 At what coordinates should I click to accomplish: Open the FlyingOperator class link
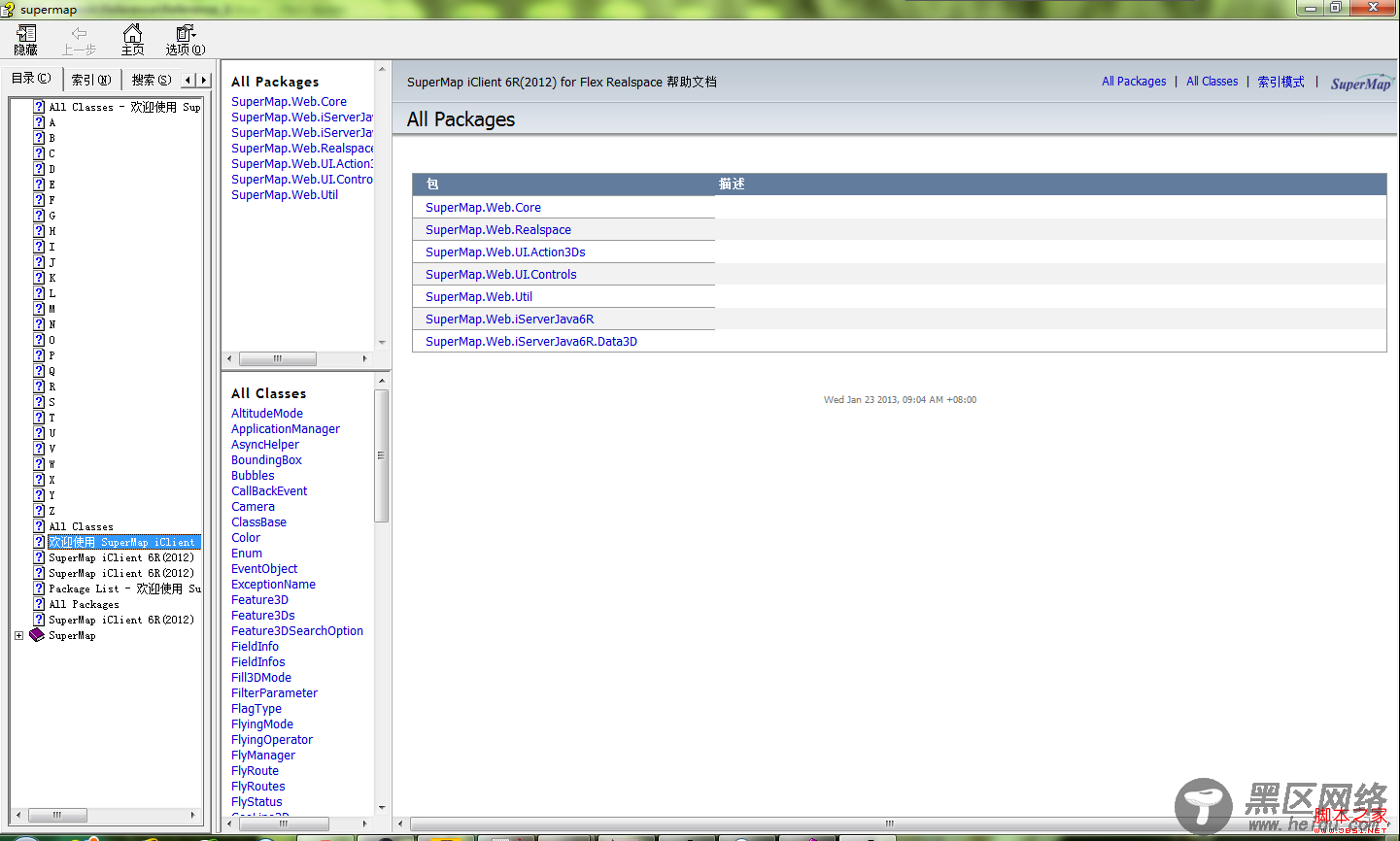[x=272, y=740]
